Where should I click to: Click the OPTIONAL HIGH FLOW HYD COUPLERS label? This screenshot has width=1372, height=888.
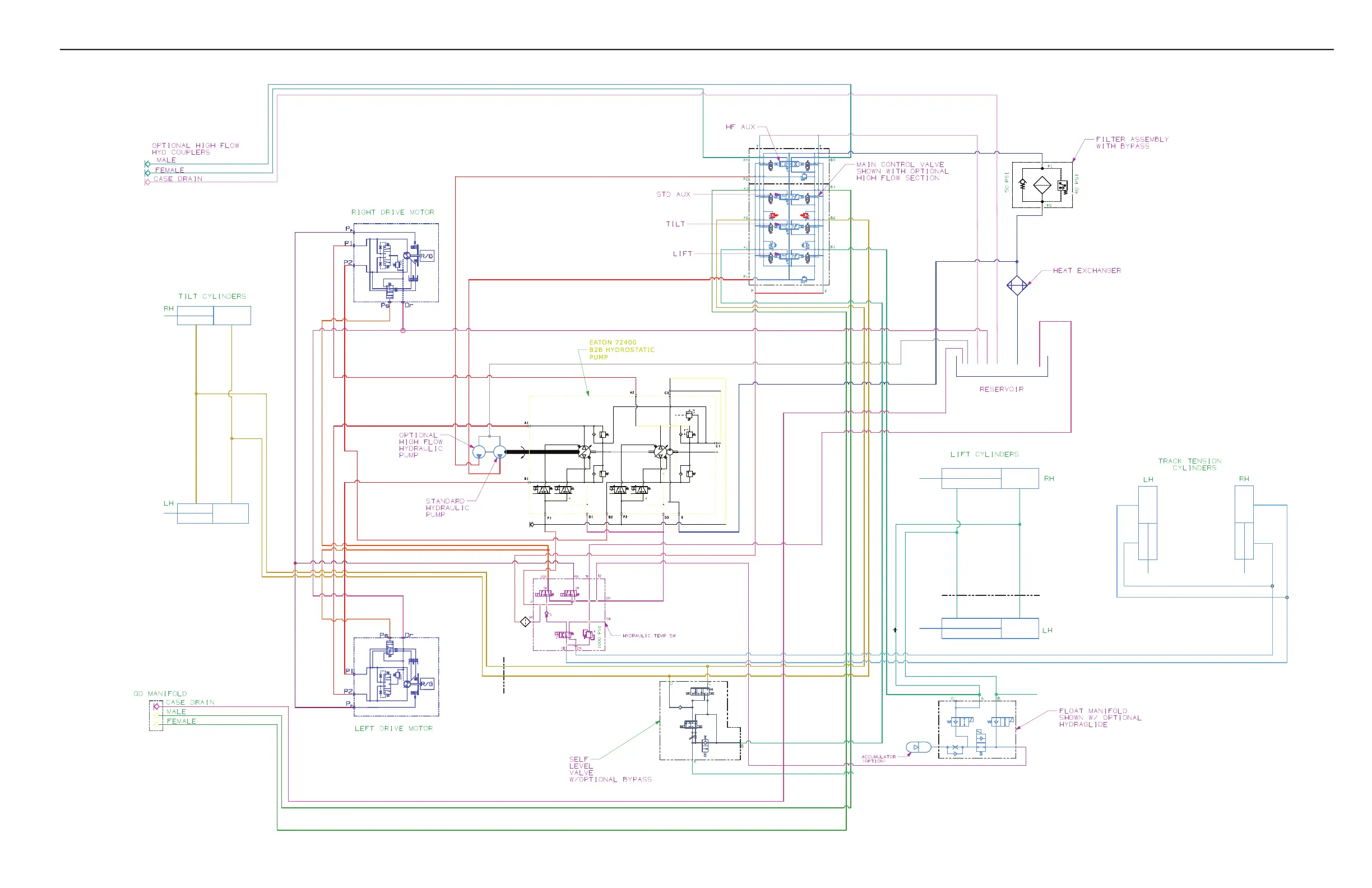click(x=196, y=149)
